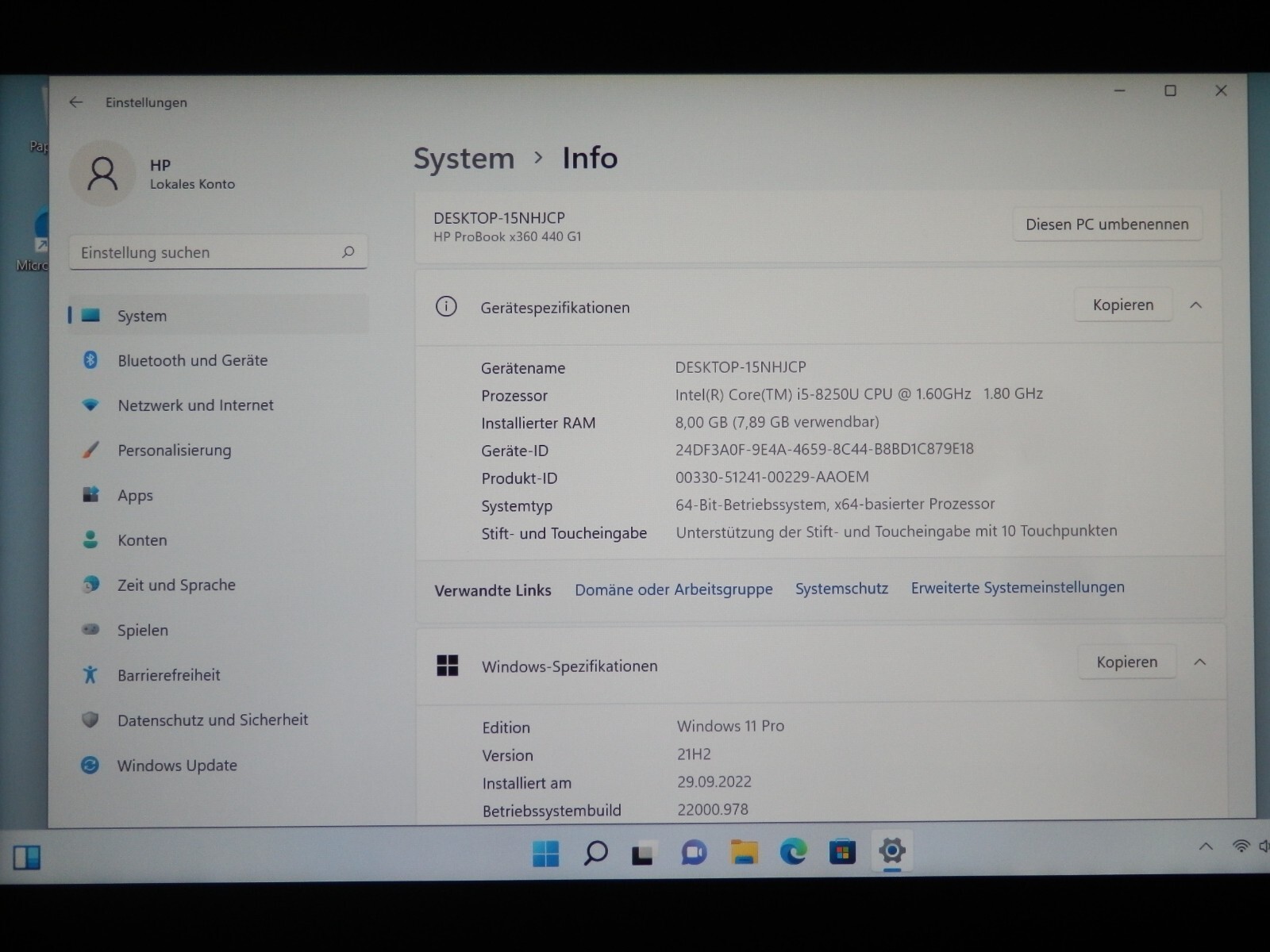Open Task View on the taskbar

coord(643,854)
